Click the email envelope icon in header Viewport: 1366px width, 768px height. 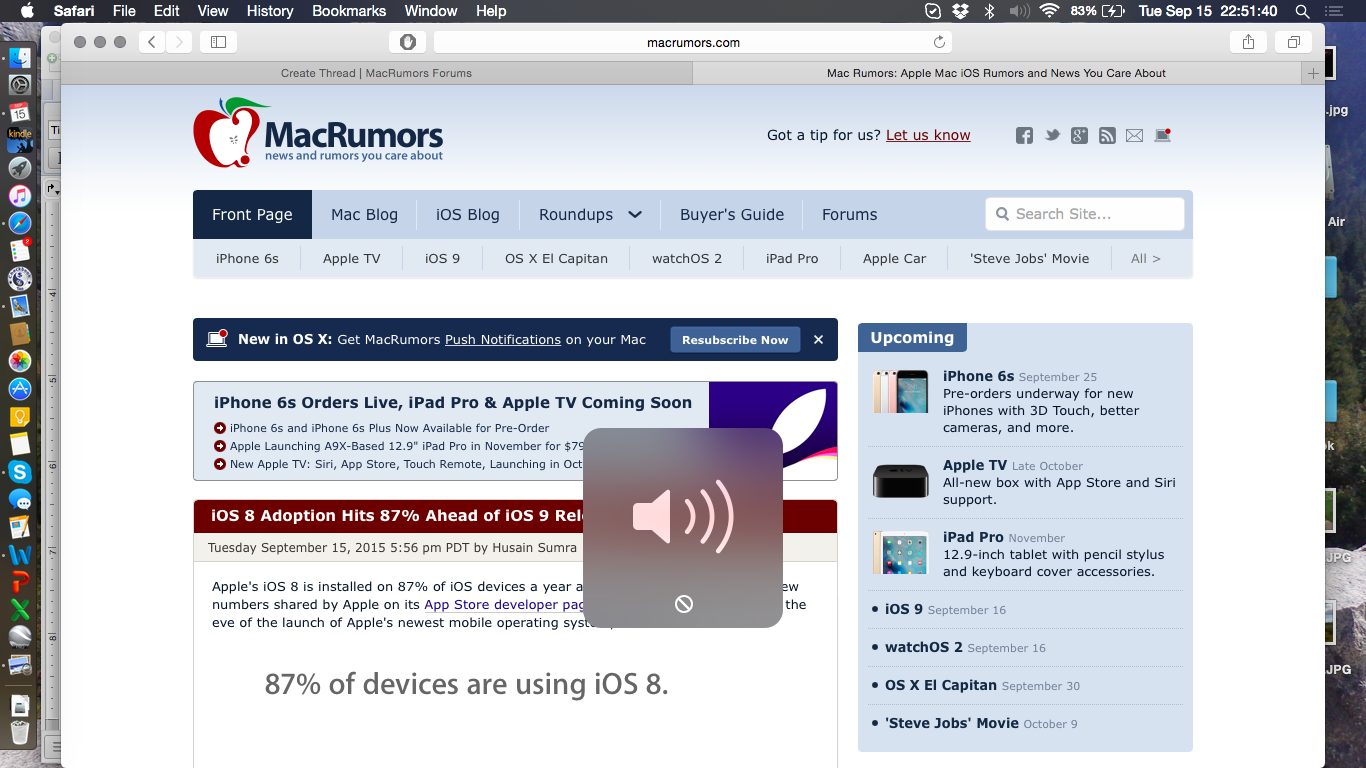(1134, 136)
